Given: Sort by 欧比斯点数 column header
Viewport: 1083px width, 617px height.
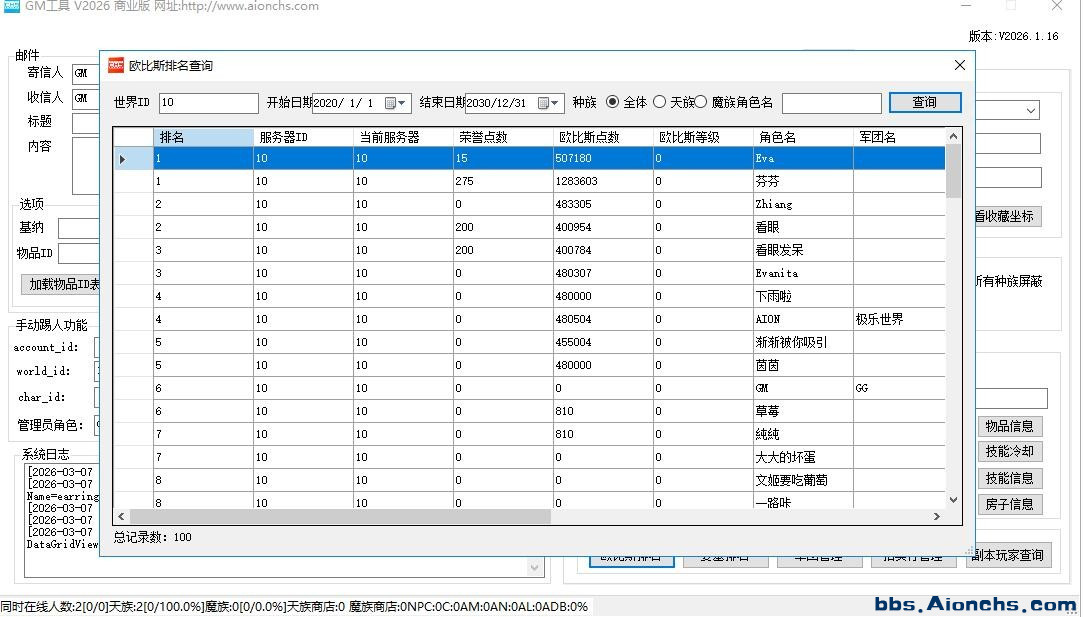Looking at the screenshot, I should tap(603, 137).
